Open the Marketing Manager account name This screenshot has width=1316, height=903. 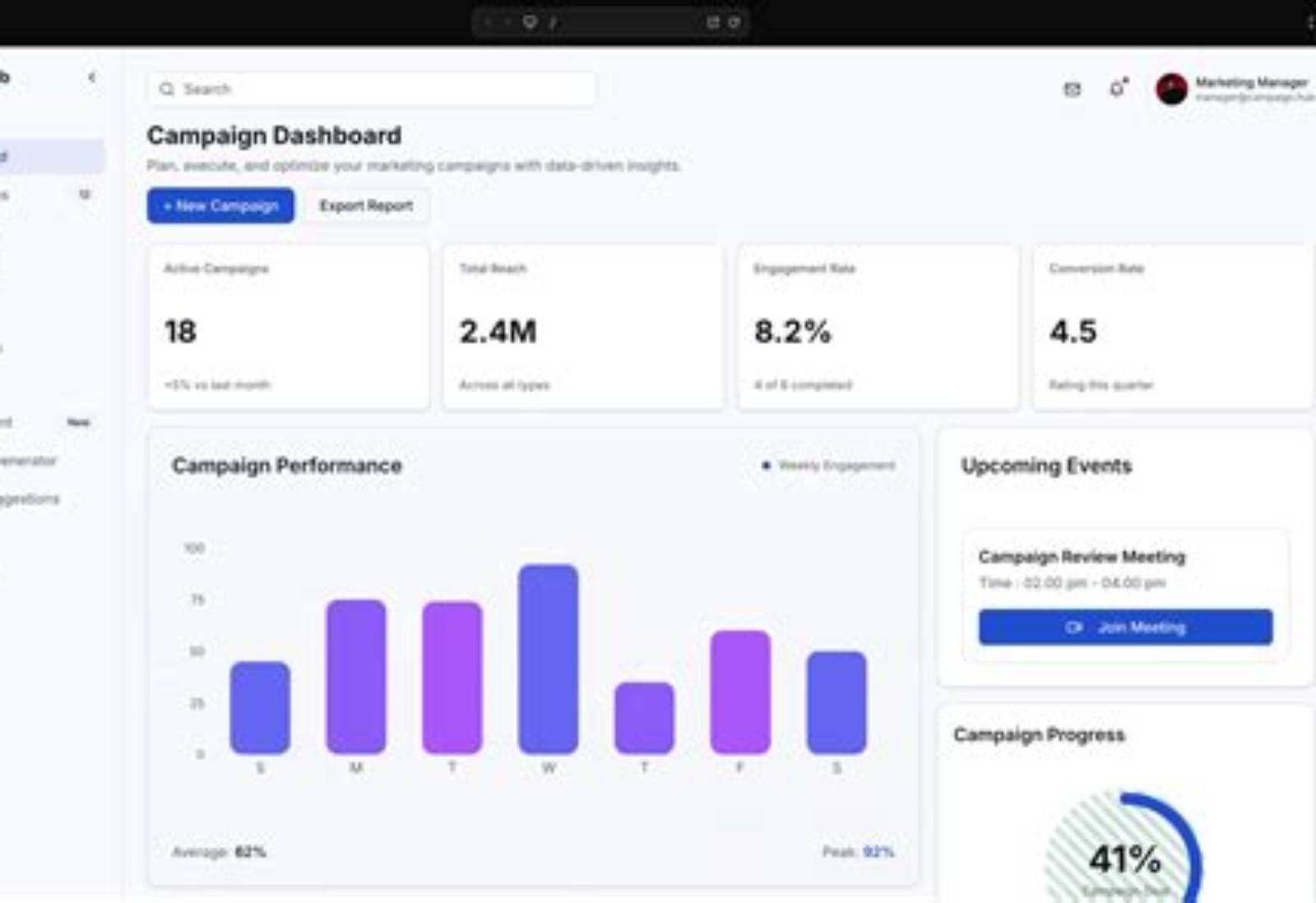tap(1251, 82)
